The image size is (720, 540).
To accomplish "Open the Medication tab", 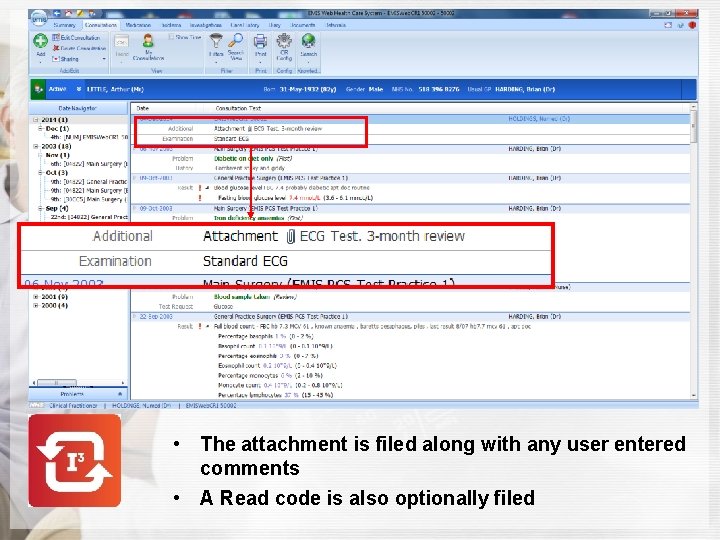I will click(x=138, y=25).
